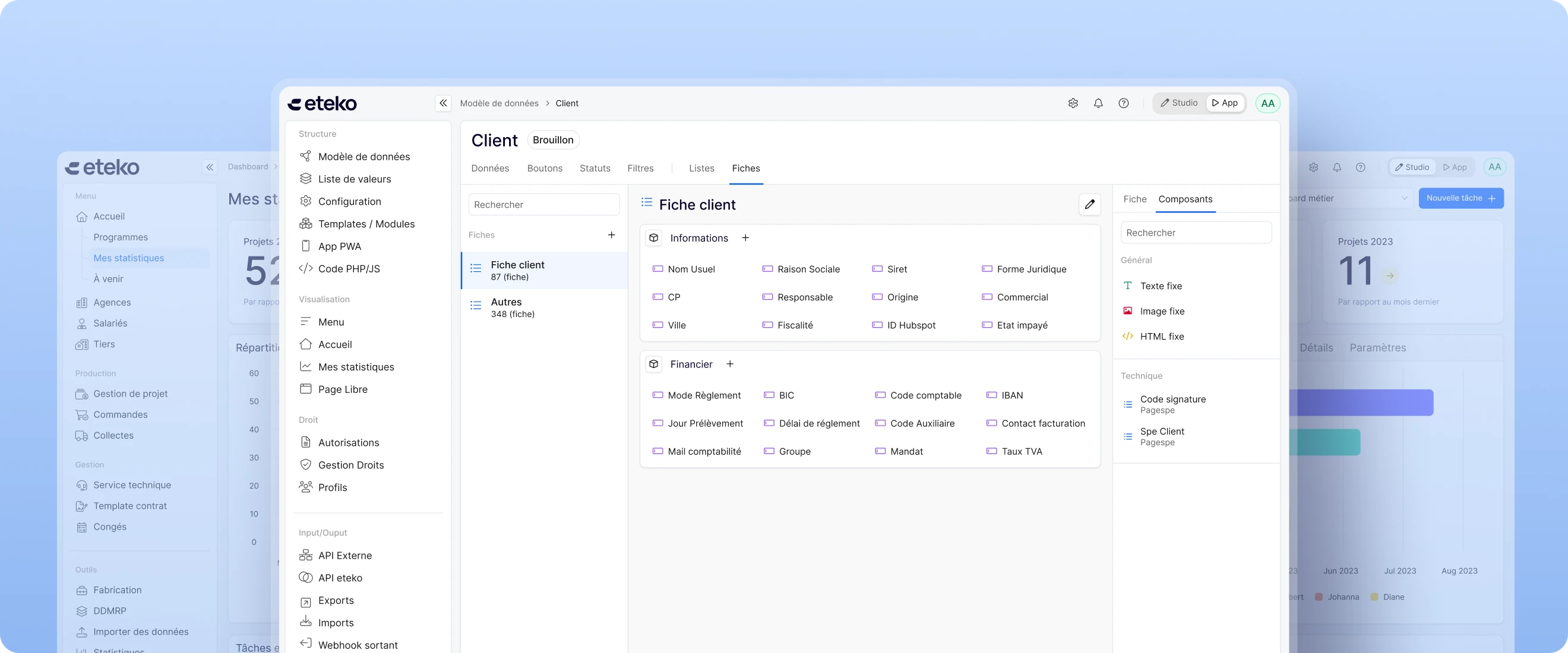Select the Autres fiche list entry

(544, 308)
